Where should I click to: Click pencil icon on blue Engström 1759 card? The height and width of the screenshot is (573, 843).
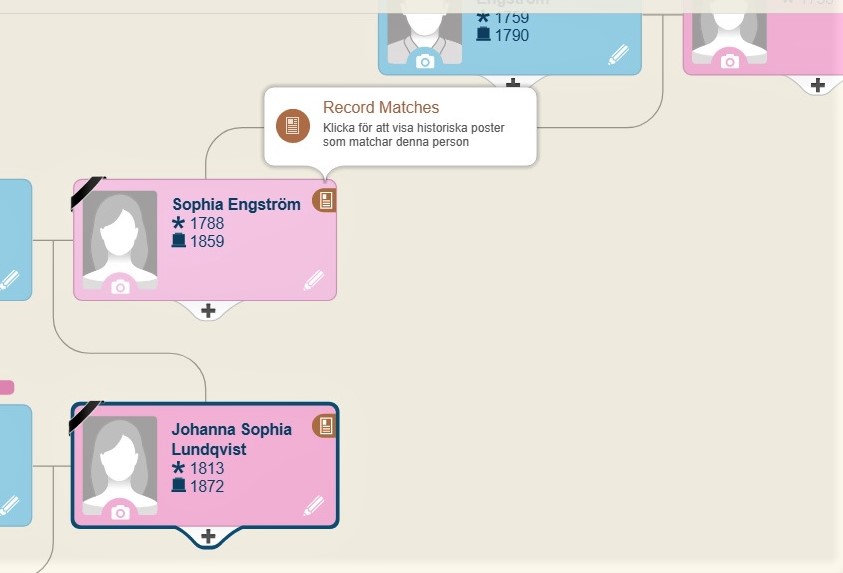pyautogui.click(x=618, y=55)
